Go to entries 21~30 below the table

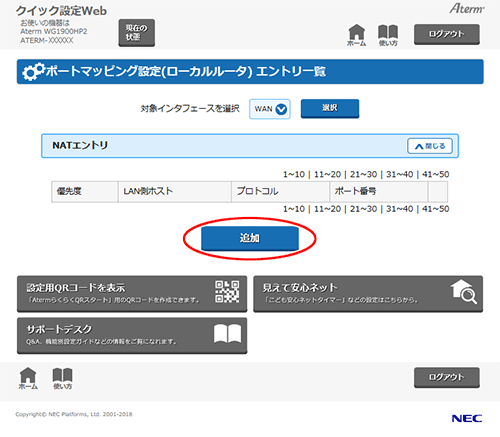[x=363, y=209]
